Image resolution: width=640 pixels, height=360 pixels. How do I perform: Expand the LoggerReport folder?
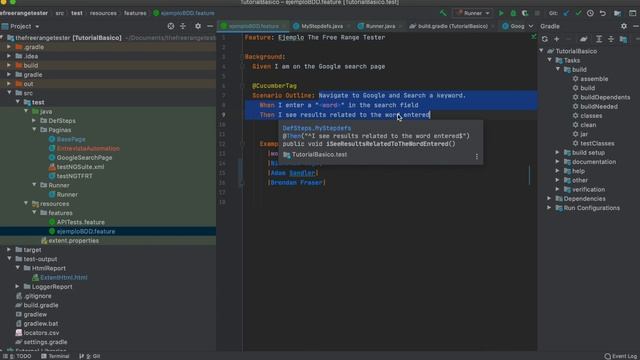coord(18,287)
